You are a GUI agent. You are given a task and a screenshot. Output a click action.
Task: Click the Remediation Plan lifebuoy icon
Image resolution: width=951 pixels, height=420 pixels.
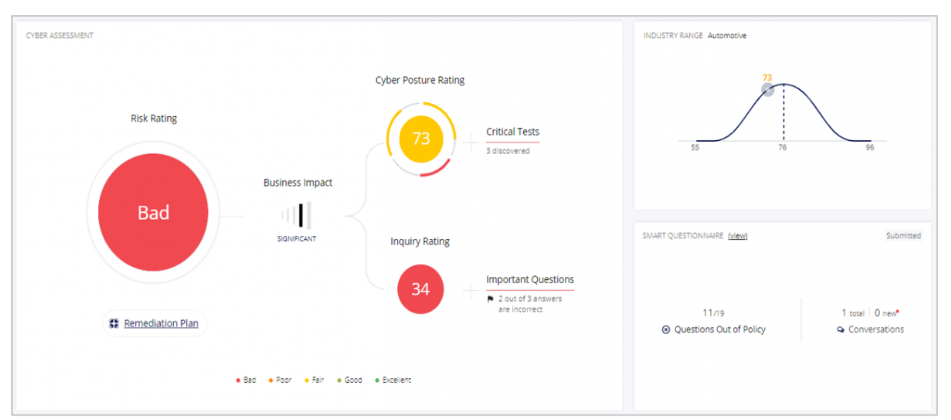pyautogui.click(x=114, y=323)
